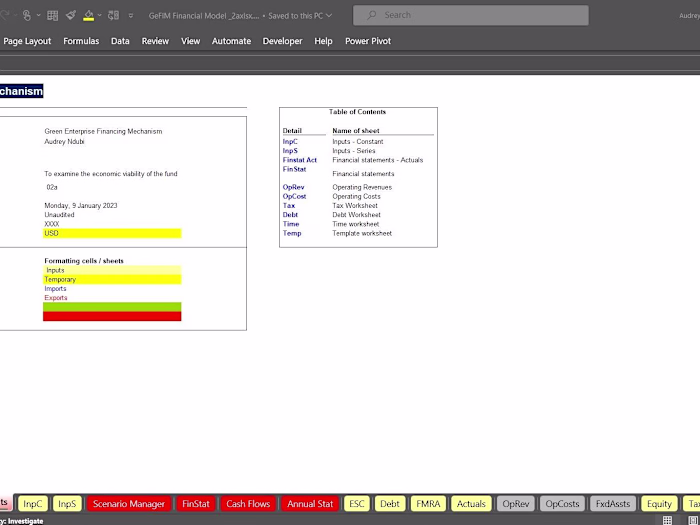The height and width of the screenshot is (525, 700).
Task: Click in the Search box
Action: [x=471, y=15]
